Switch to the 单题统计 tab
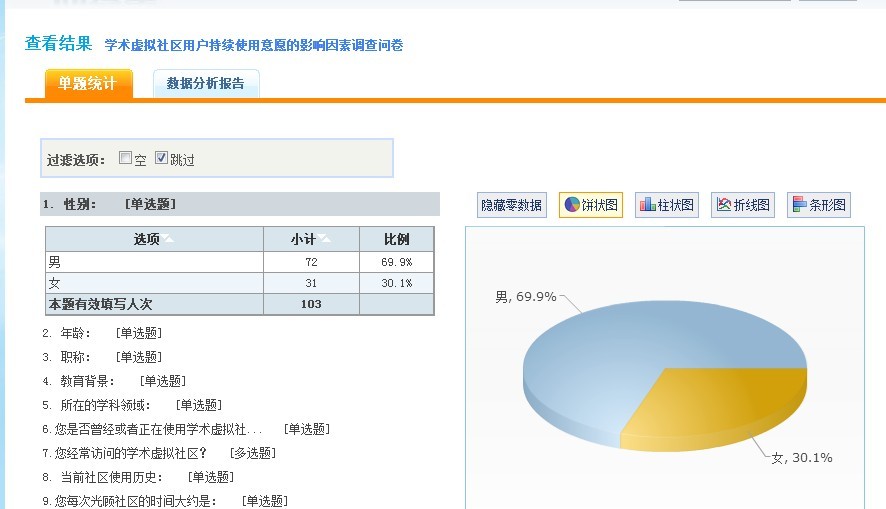The width and height of the screenshot is (886, 509). tap(89, 84)
